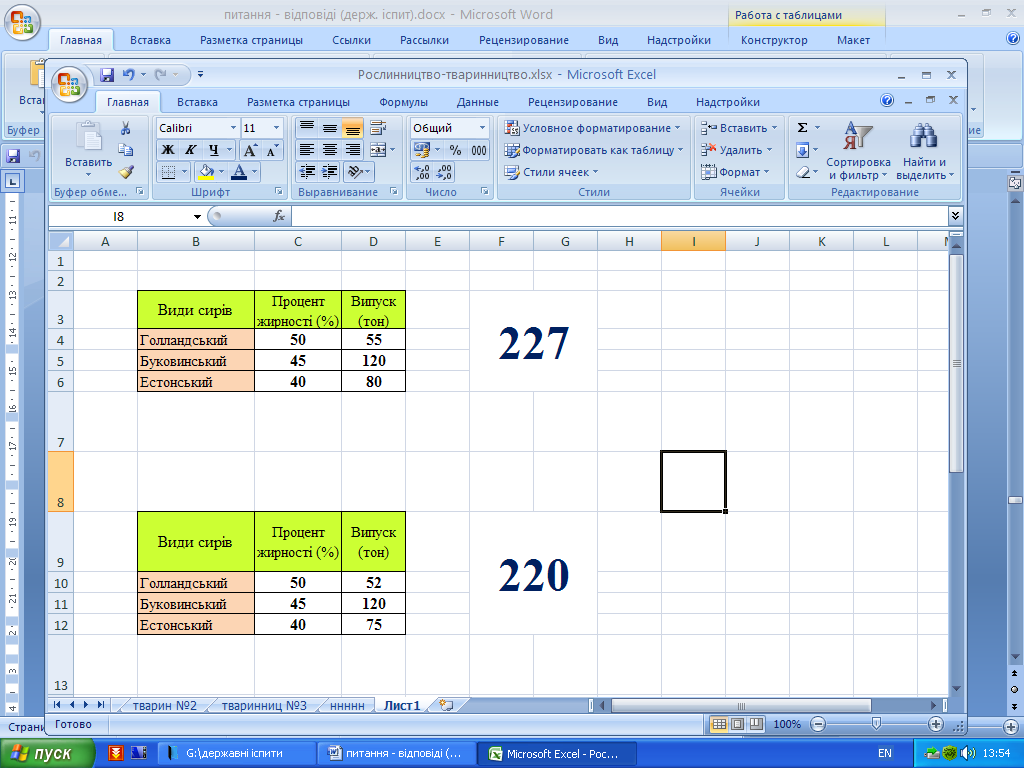This screenshot has width=1024, height=768.
Task: Open the Общий number format dropdown
Action: 483,127
